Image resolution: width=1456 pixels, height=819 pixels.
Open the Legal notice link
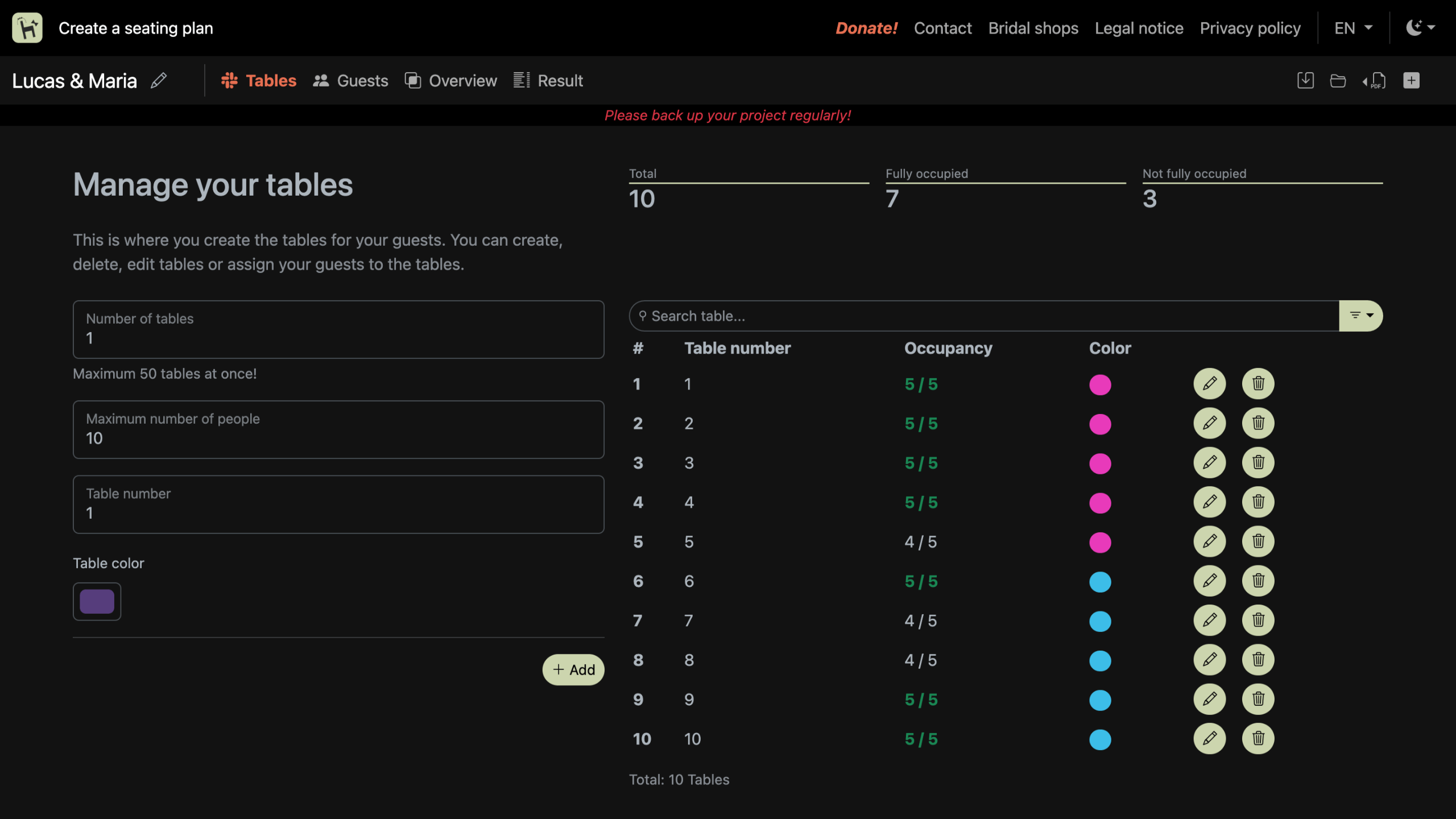(1139, 28)
